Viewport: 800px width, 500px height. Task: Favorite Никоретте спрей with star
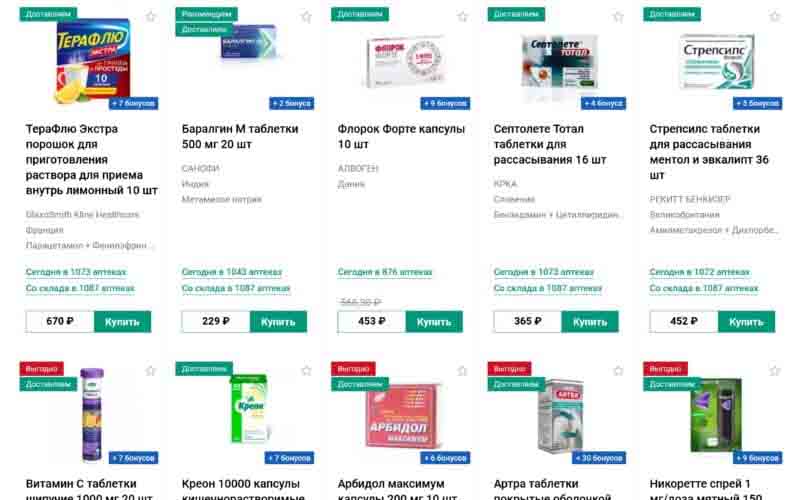(774, 370)
